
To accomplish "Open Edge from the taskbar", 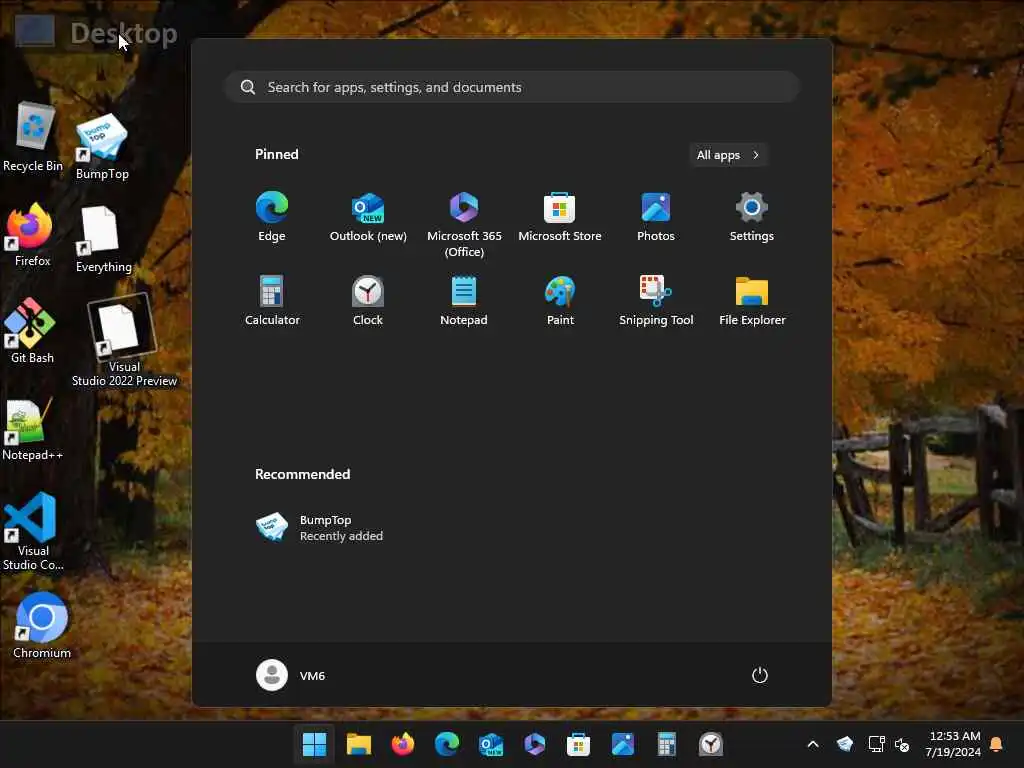I will pos(447,744).
